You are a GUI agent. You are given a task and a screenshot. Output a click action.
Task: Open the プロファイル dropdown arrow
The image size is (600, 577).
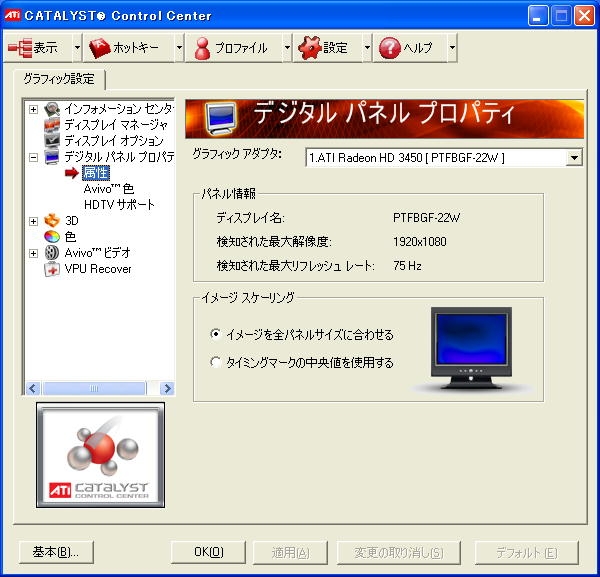287,48
